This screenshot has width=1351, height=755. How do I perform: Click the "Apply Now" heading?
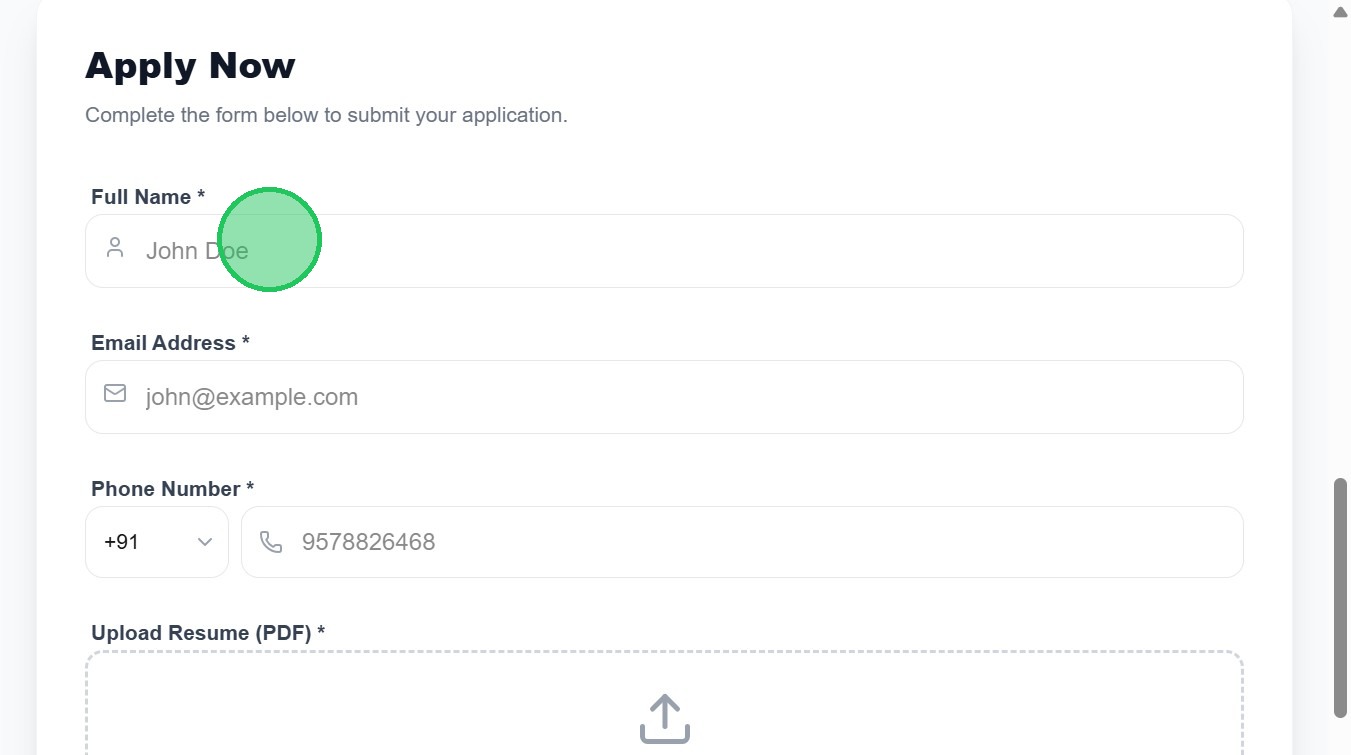(190, 66)
